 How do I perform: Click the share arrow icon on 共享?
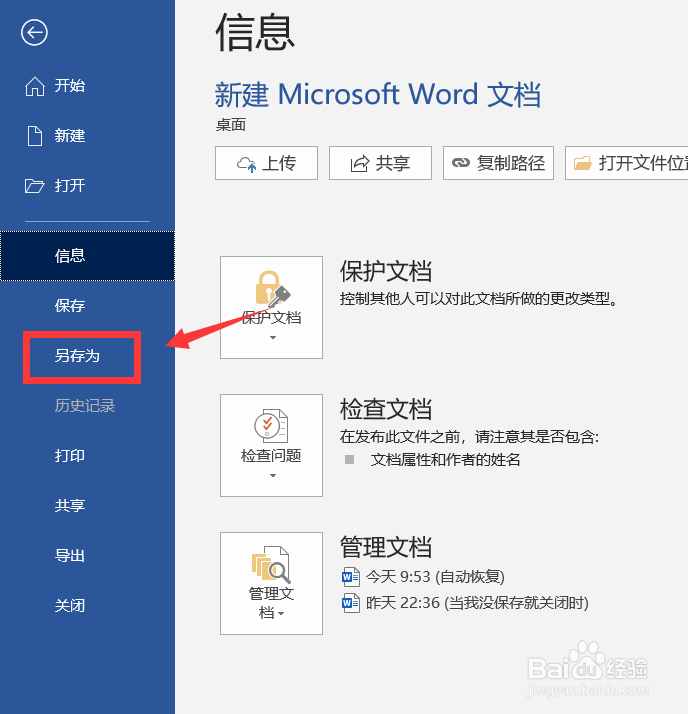pos(359,163)
